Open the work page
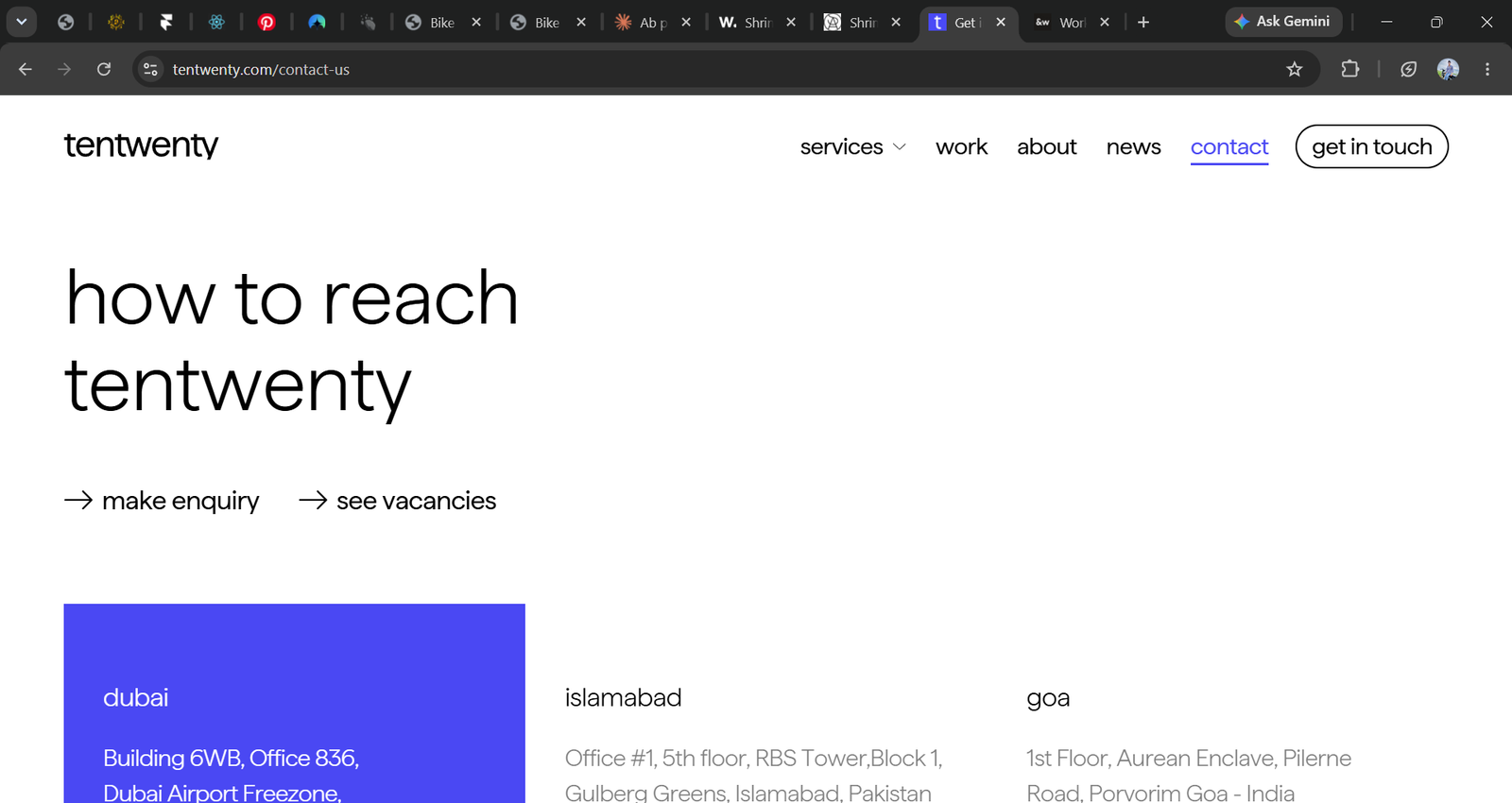The height and width of the screenshot is (803, 1512). pyautogui.click(x=961, y=146)
